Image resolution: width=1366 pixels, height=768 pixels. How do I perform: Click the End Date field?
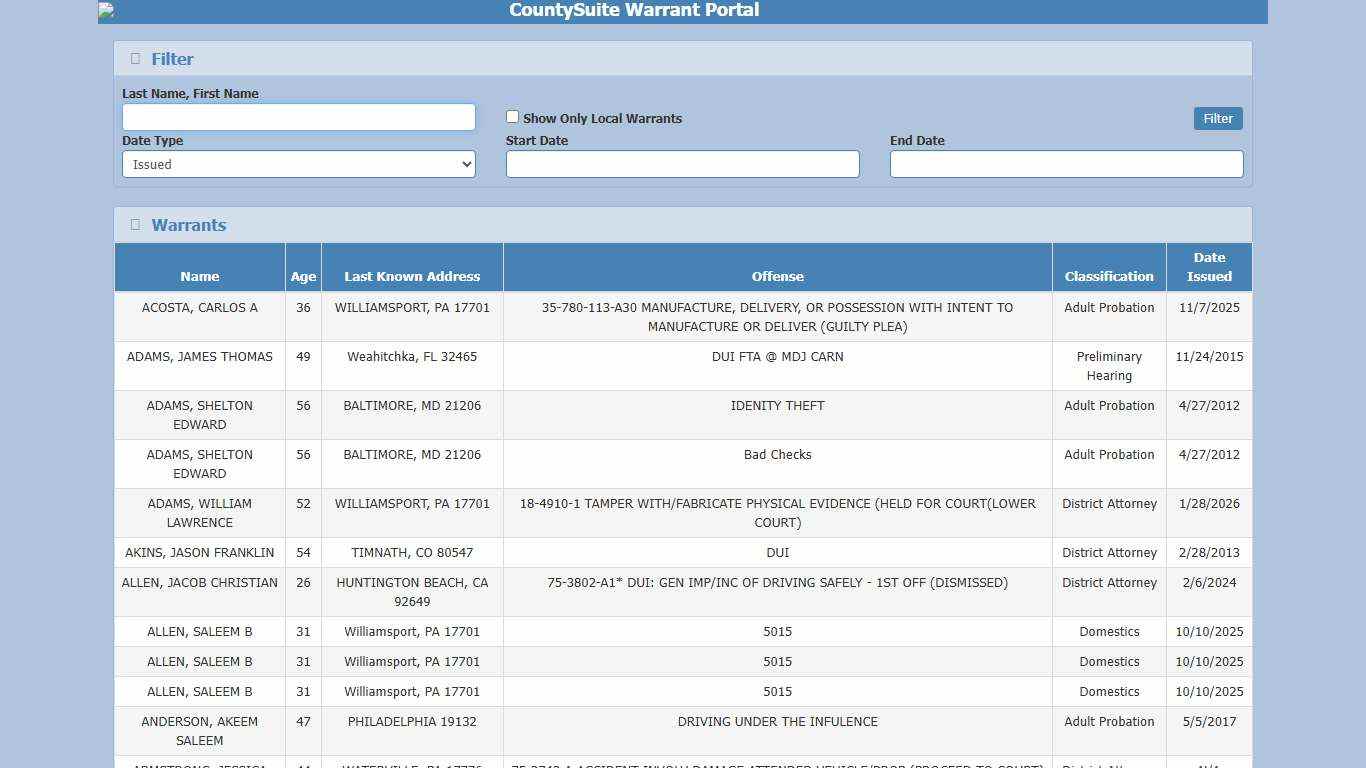pyautogui.click(x=1066, y=164)
